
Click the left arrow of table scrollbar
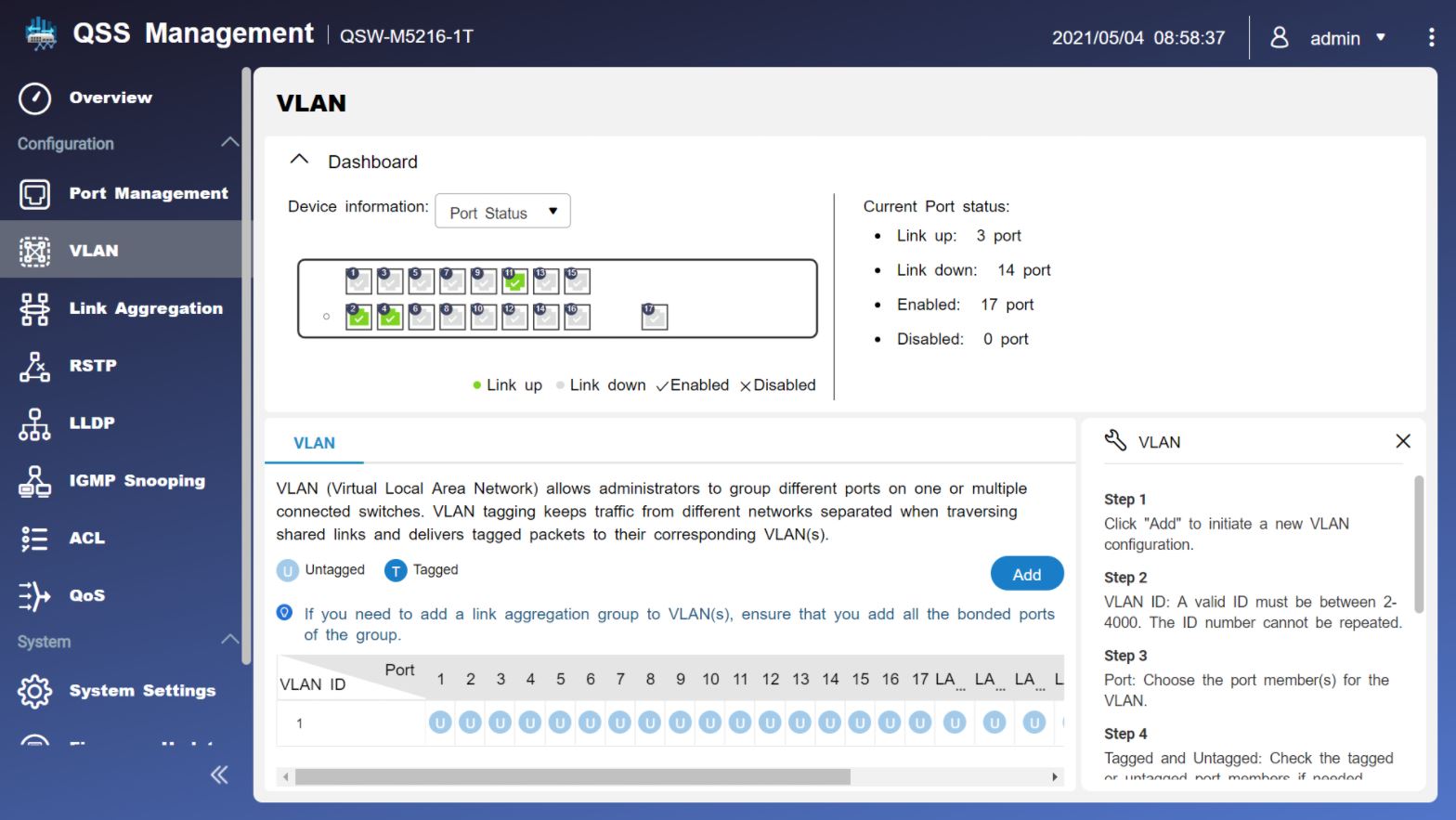[x=286, y=777]
